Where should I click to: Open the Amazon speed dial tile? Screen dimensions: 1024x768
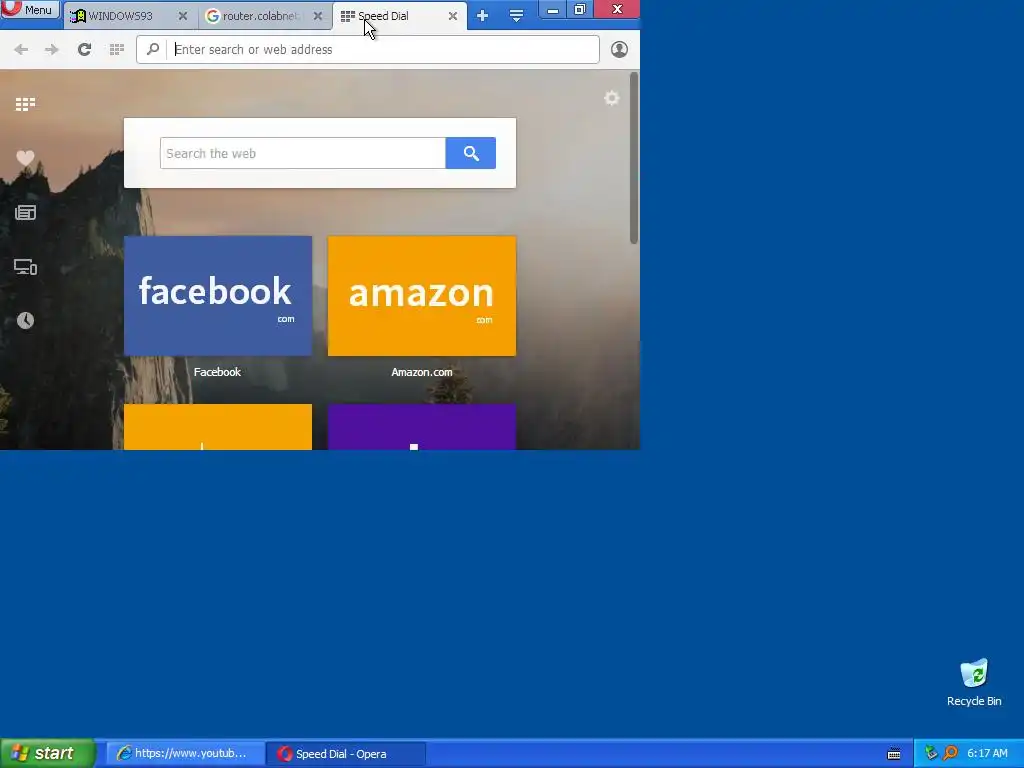pos(422,296)
